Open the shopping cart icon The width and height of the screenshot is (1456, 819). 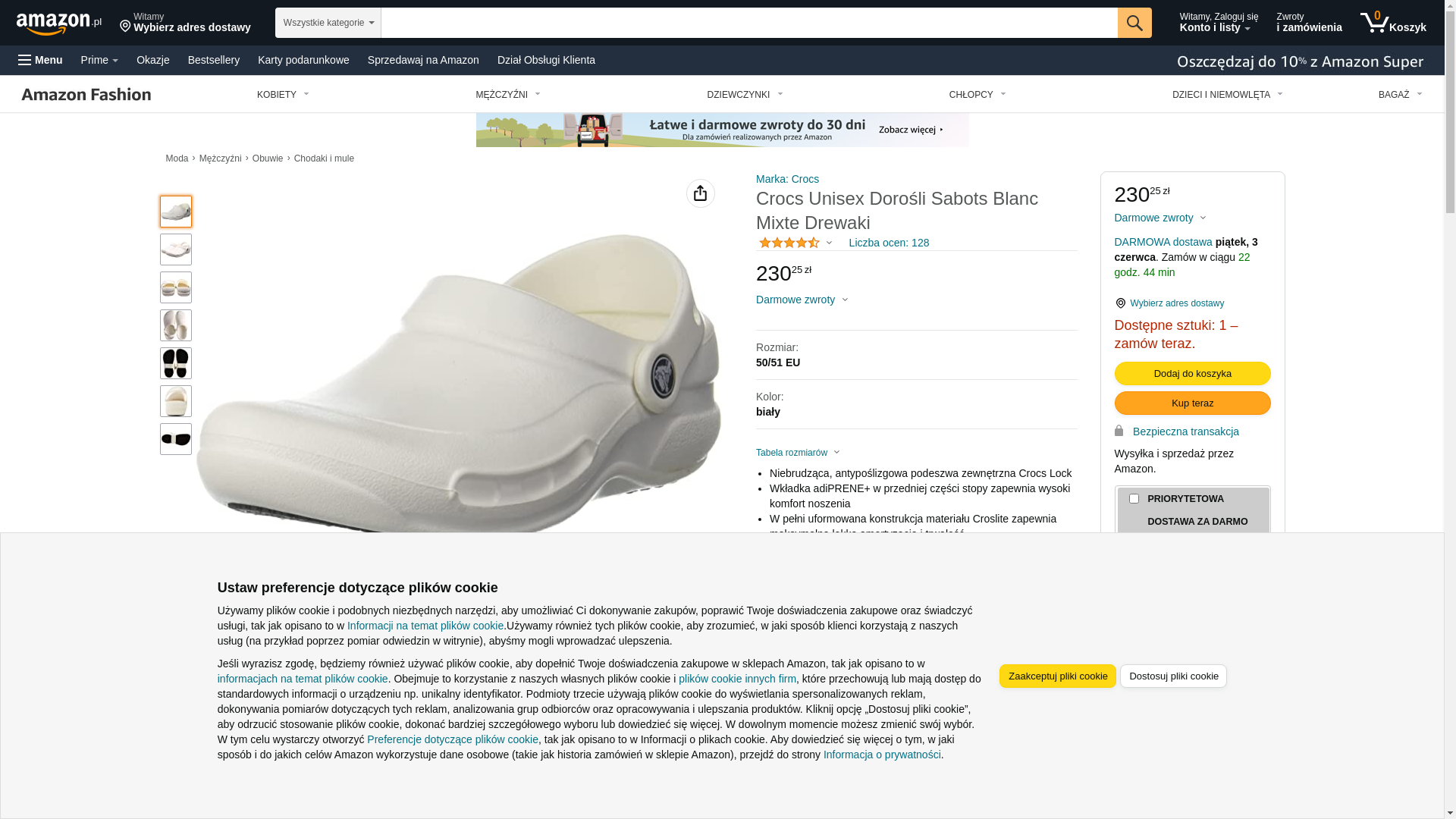coord(1393,23)
